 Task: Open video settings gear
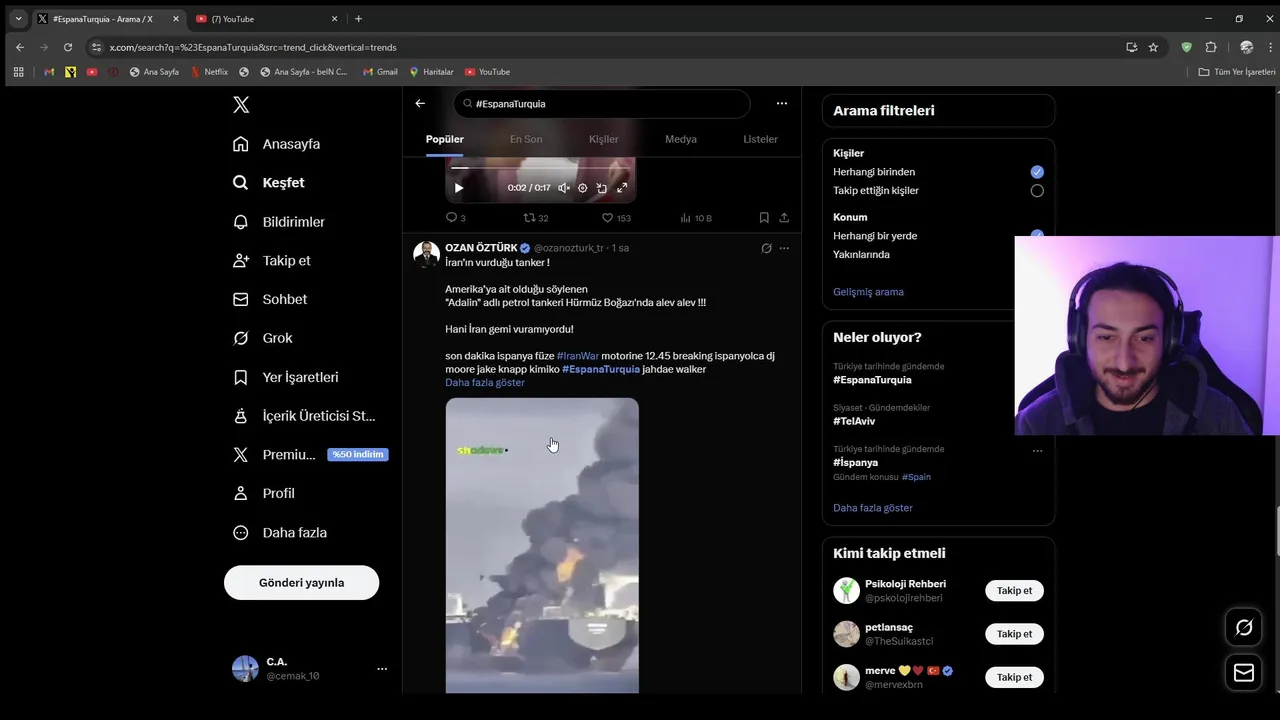coord(583,188)
